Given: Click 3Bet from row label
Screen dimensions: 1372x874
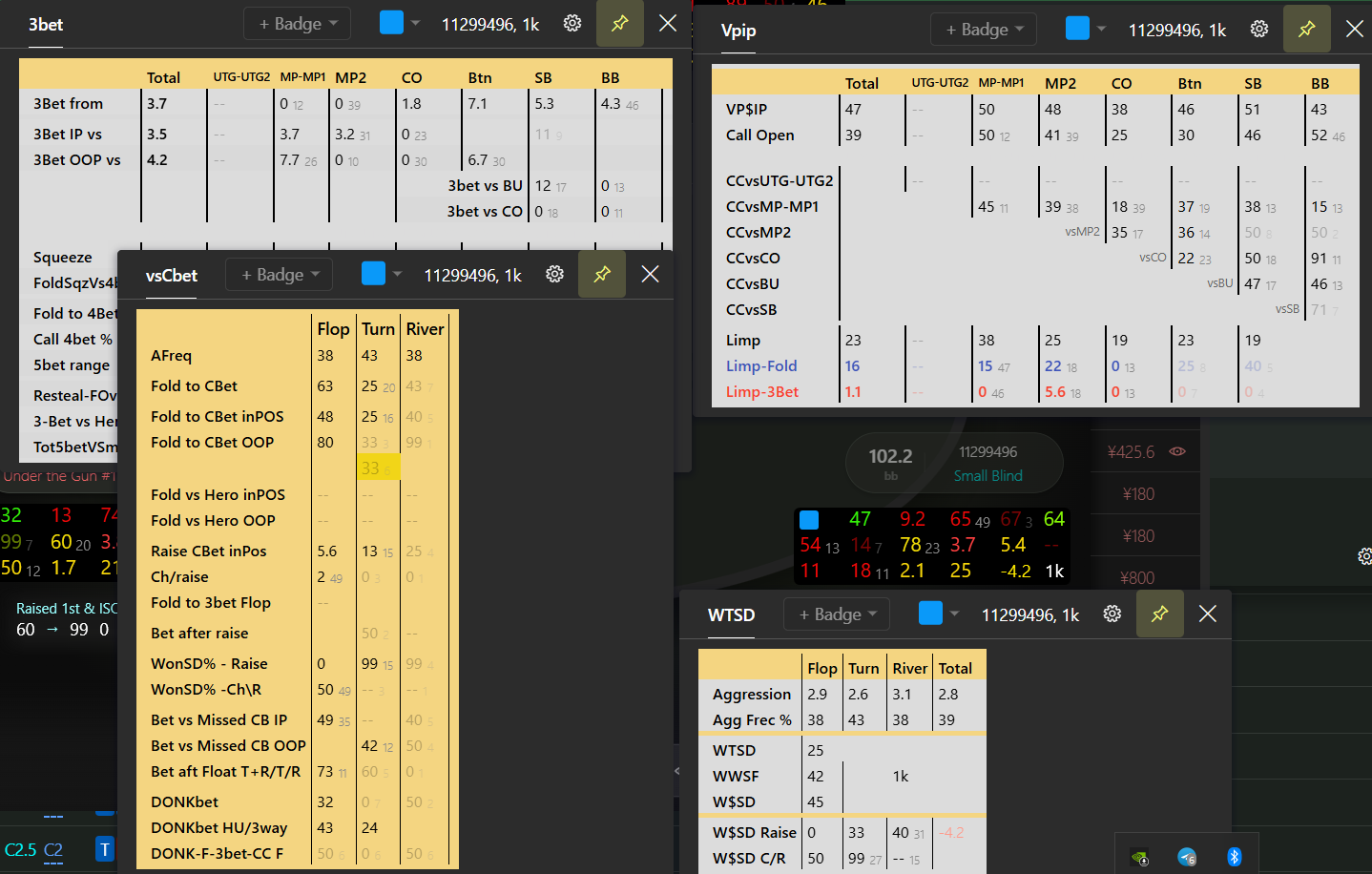Looking at the screenshot, I should 68,104.
